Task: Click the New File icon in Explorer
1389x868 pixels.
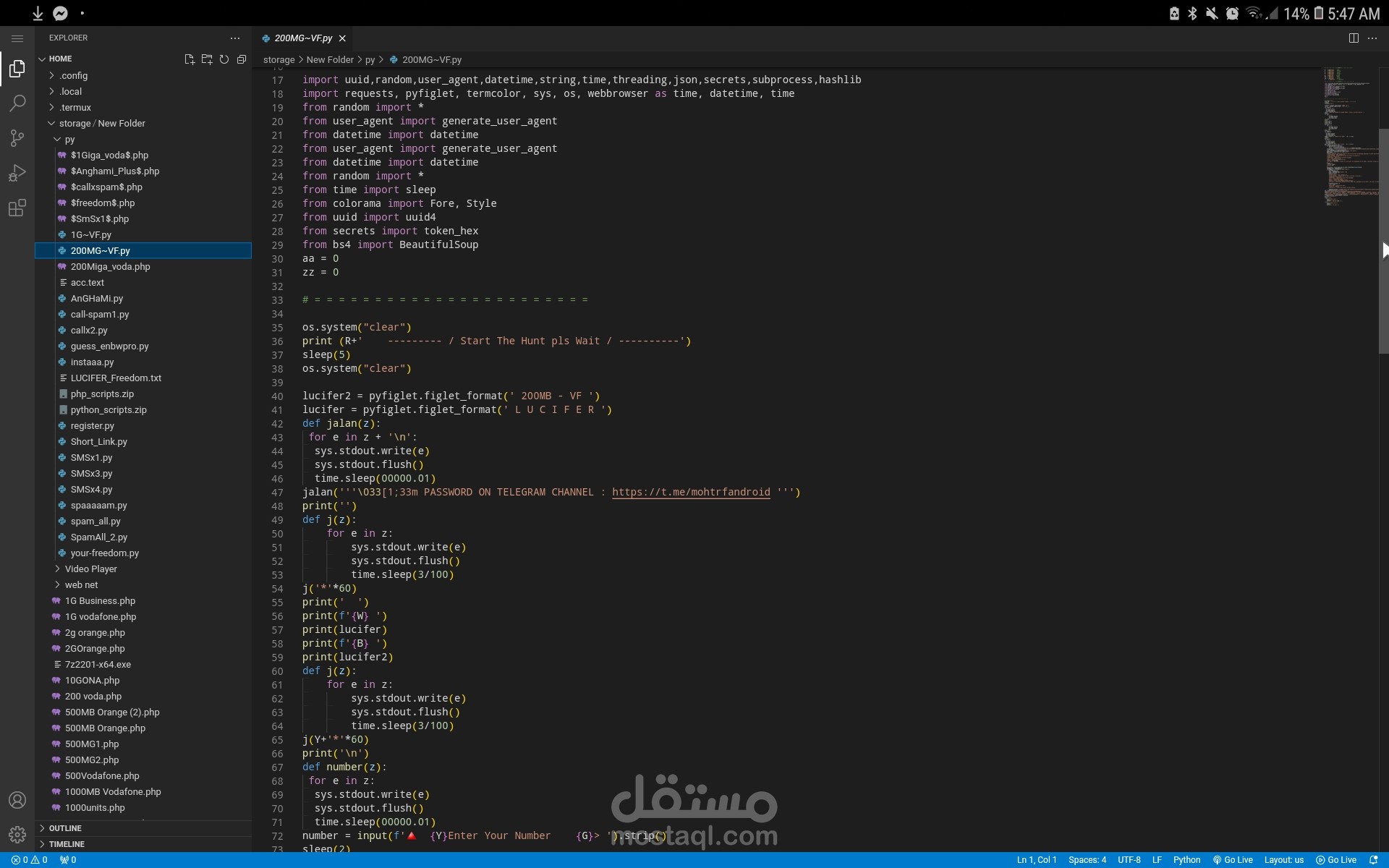Action: tap(190, 59)
